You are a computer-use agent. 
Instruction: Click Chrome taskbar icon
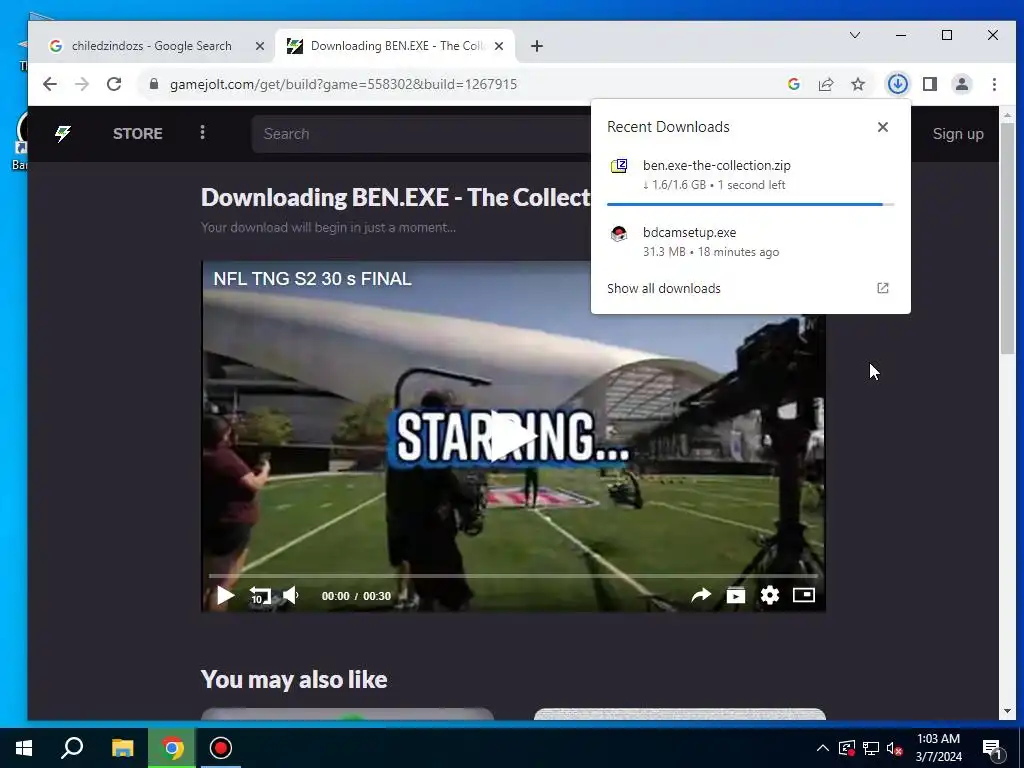tap(172, 748)
